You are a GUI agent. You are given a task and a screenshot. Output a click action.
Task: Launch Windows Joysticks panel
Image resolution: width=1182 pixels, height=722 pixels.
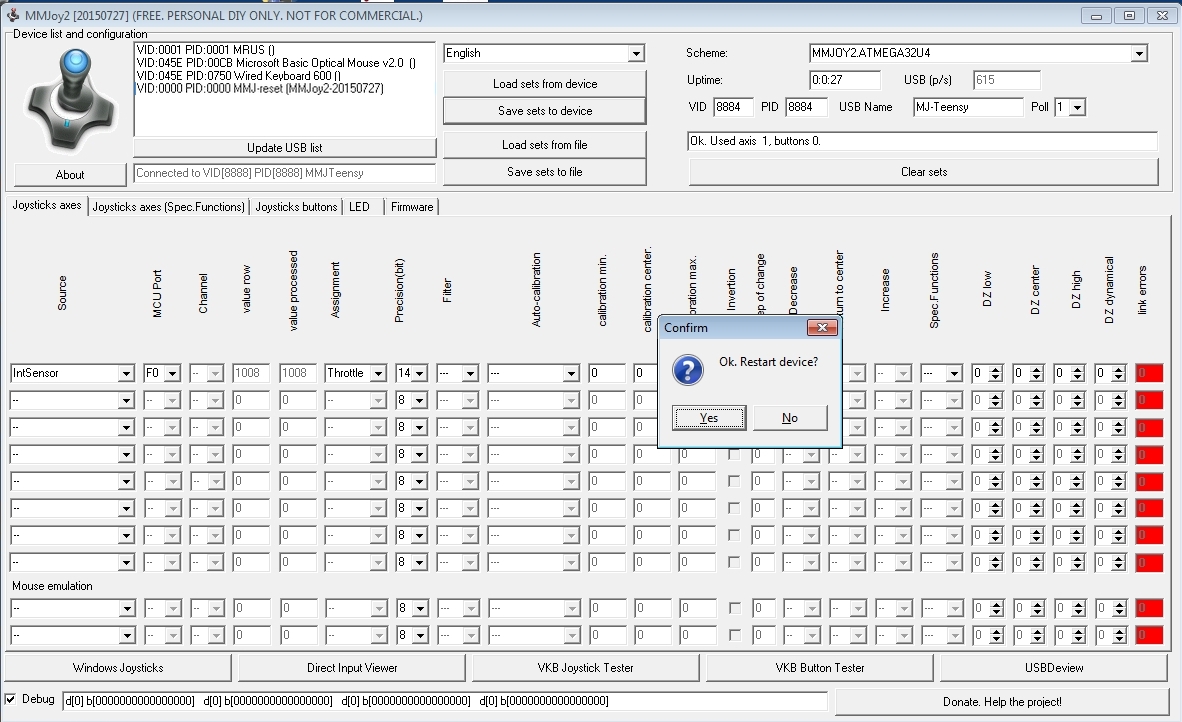coord(118,668)
